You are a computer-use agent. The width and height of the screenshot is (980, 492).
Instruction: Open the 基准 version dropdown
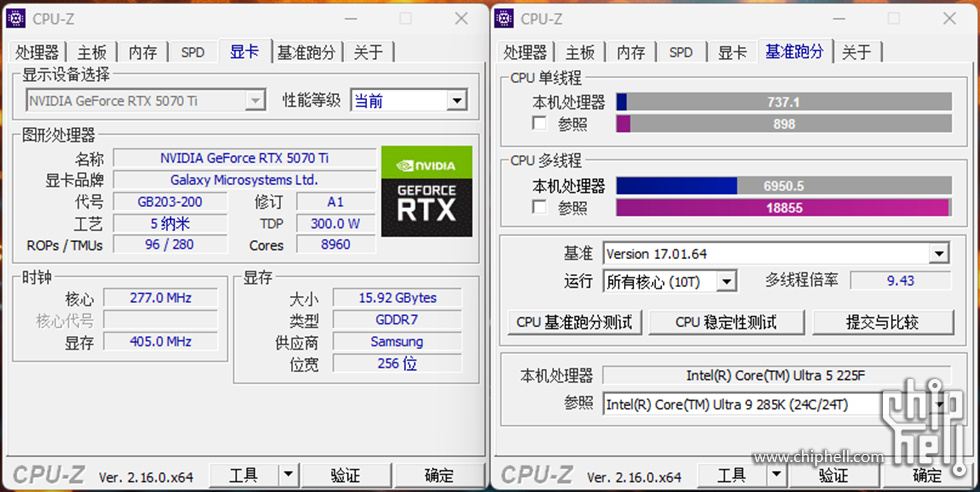coord(776,254)
